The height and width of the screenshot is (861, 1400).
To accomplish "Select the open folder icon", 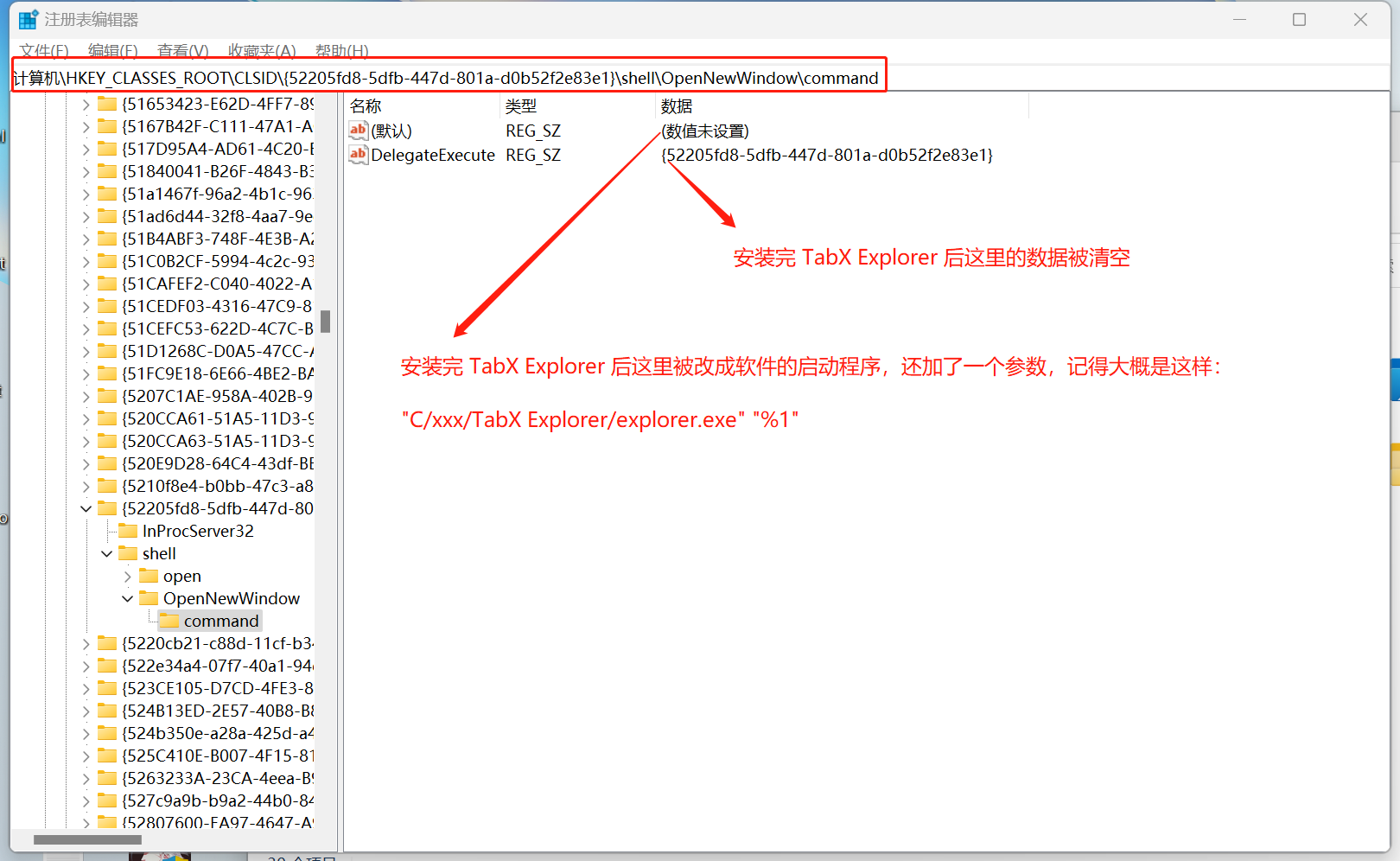I will pos(149,576).
